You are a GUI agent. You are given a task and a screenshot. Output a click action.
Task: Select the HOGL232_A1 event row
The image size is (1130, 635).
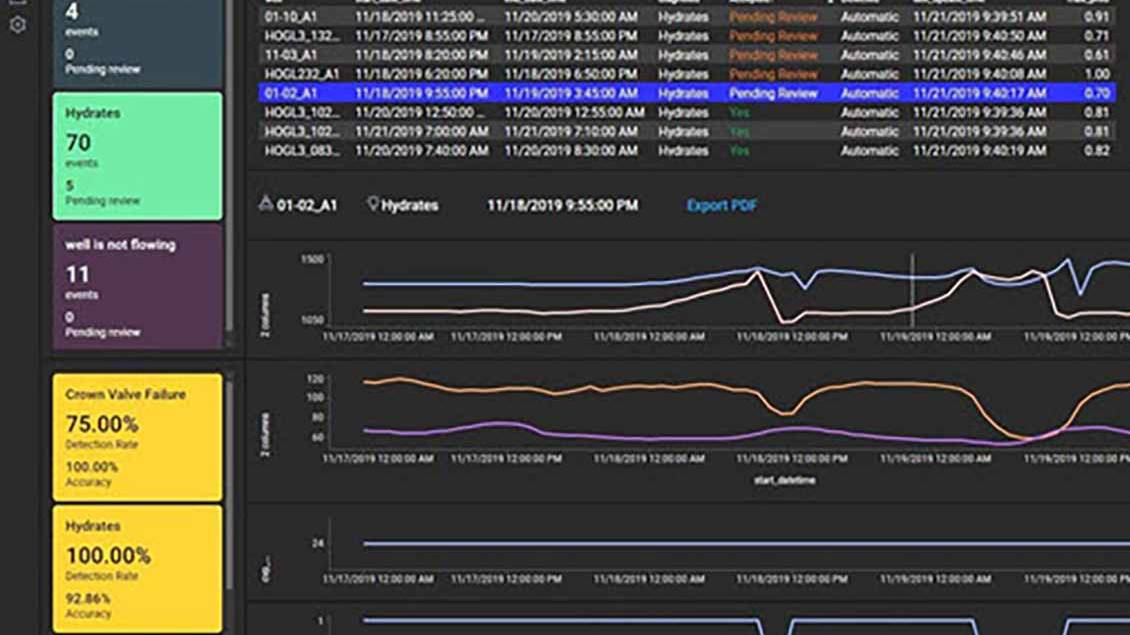[300, 74]
